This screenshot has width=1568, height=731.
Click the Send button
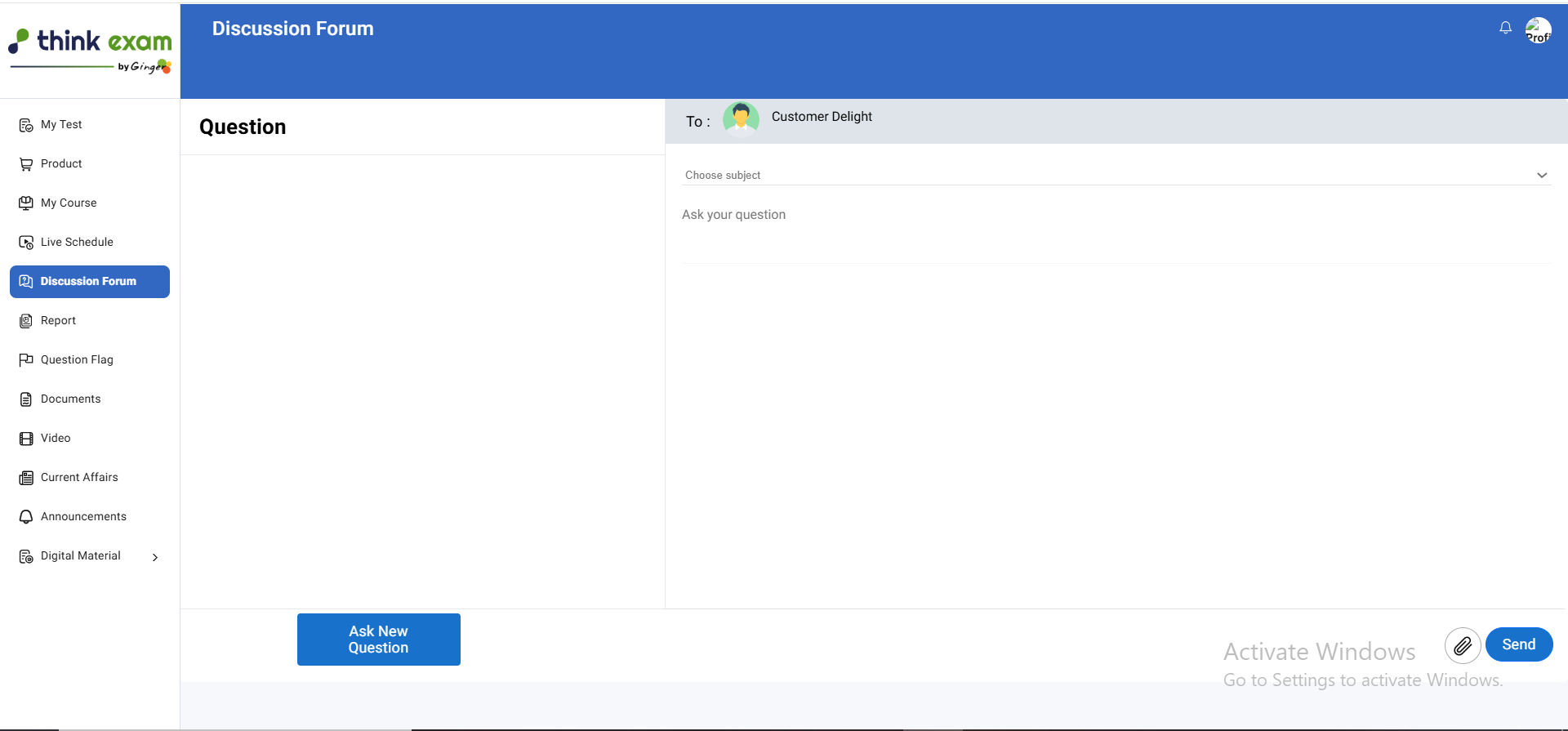[1518, 644]
